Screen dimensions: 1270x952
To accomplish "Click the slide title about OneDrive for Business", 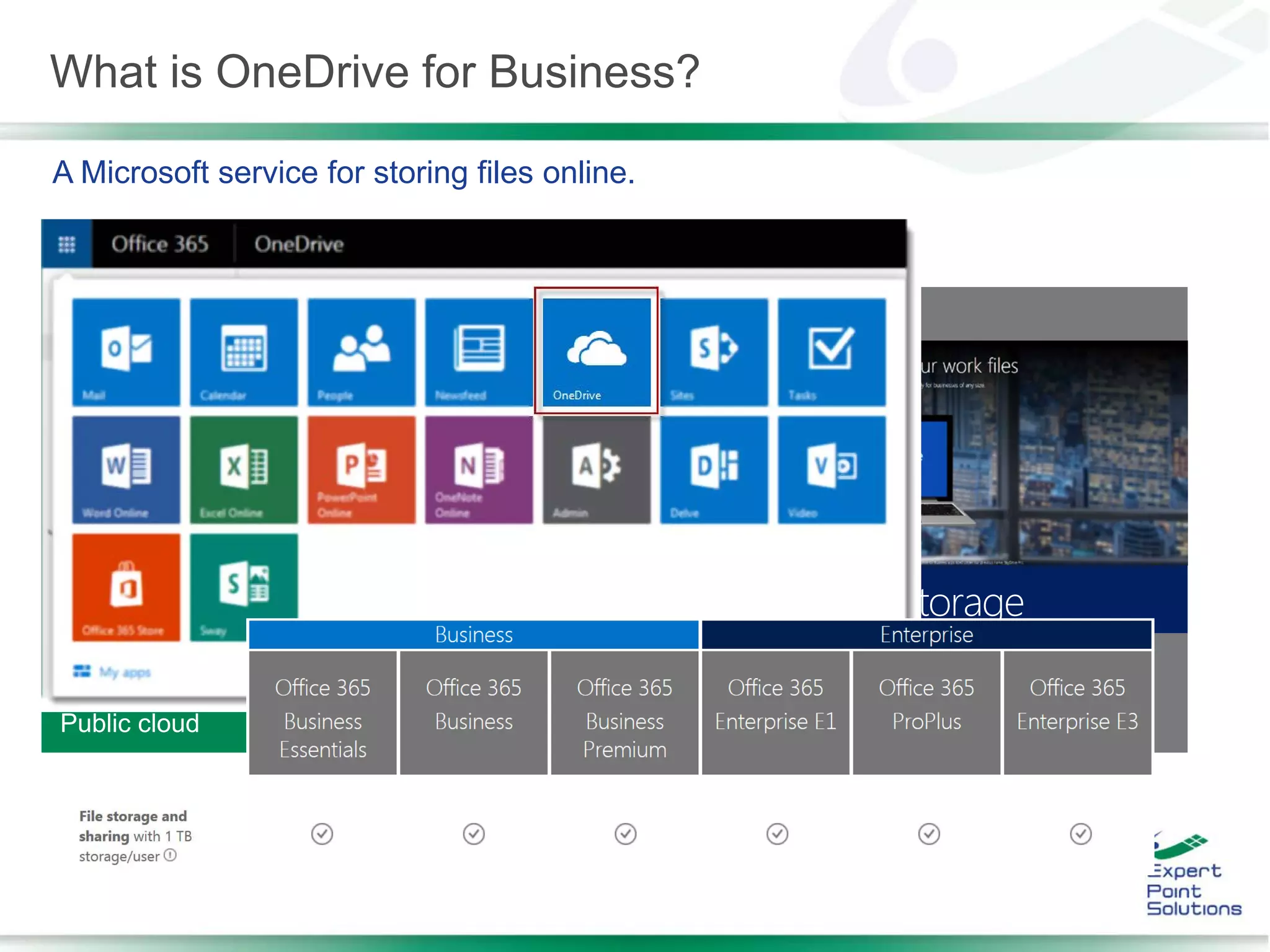I will (375, 72).
